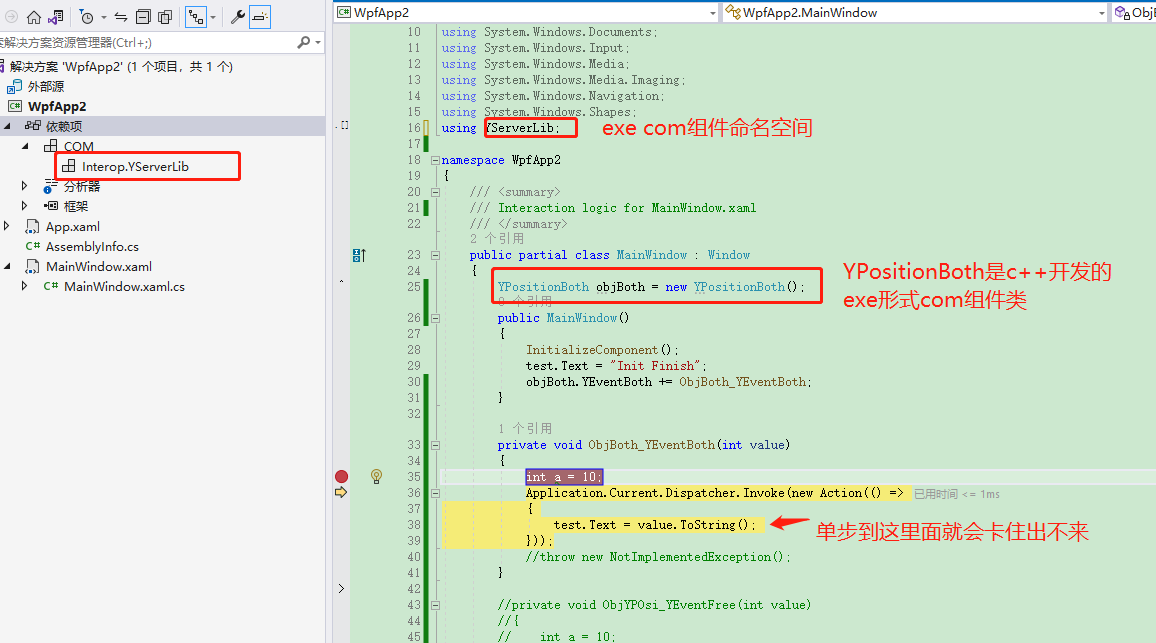Select Interop.YServerLib in the tree
Image resolution: width=1156 pixels, height=643 pixels.
[x=135, y=166]
